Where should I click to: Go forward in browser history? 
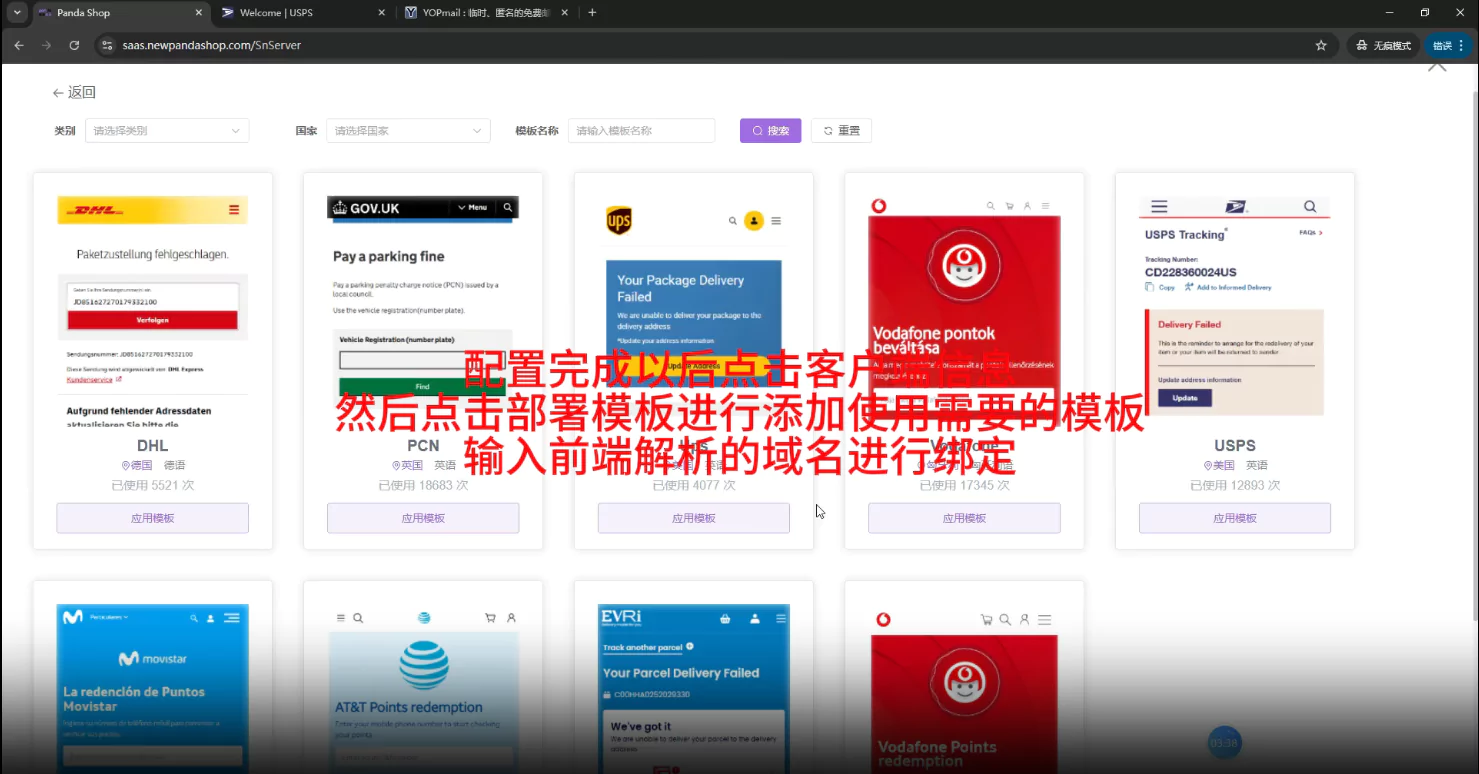[x=46, y=45]
